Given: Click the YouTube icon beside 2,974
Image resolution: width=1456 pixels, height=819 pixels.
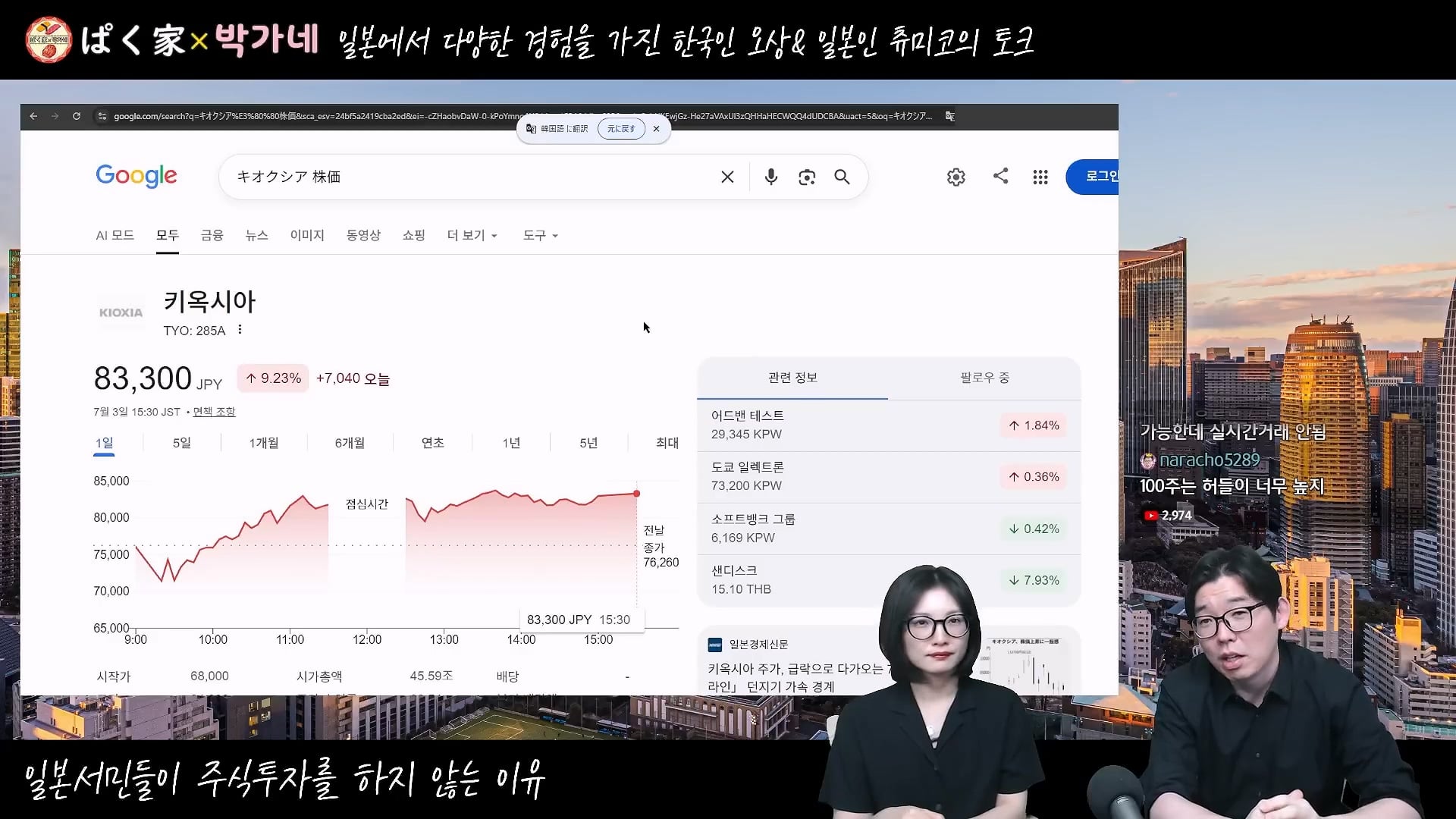Looking at the screenshot, I should (1151, 516).
